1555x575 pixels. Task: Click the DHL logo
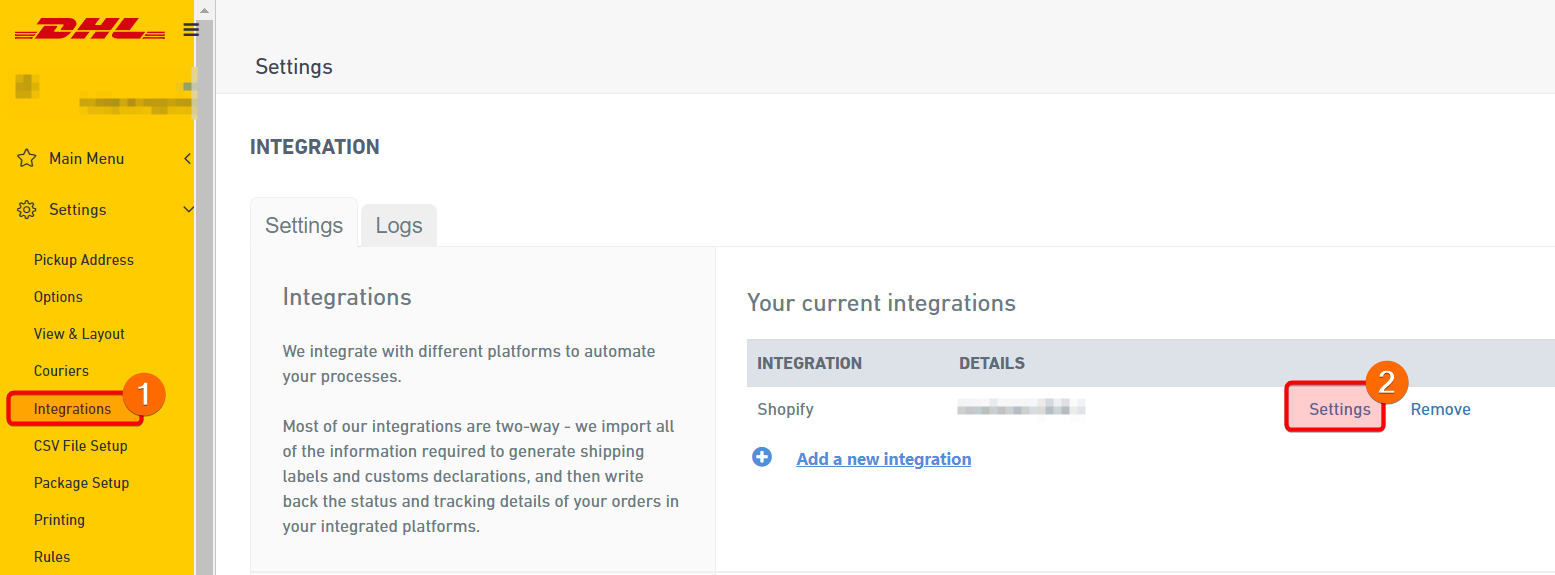click(90, 30)
